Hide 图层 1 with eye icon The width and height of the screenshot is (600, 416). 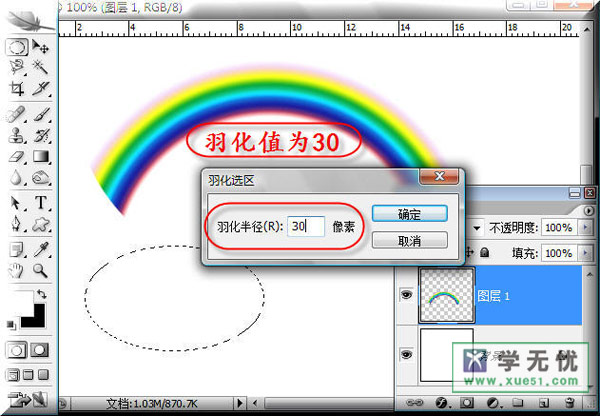pyautogui.click(x=406, y=295)
